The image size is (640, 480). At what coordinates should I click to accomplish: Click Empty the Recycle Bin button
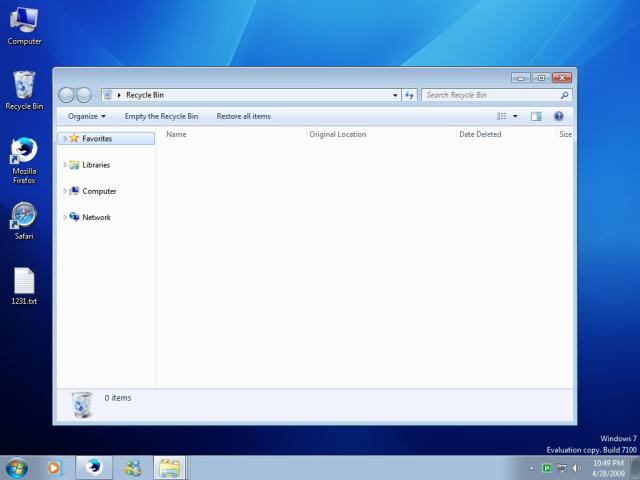(x=161, y=116)
